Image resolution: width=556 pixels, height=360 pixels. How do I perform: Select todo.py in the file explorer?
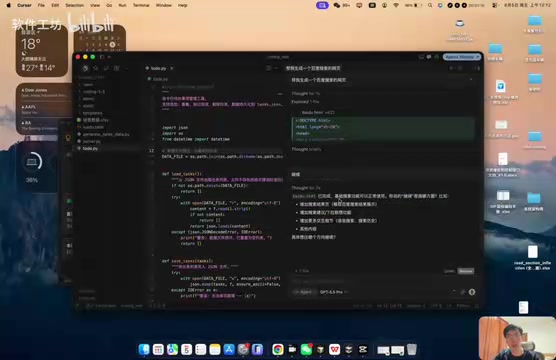click(90, 148)
